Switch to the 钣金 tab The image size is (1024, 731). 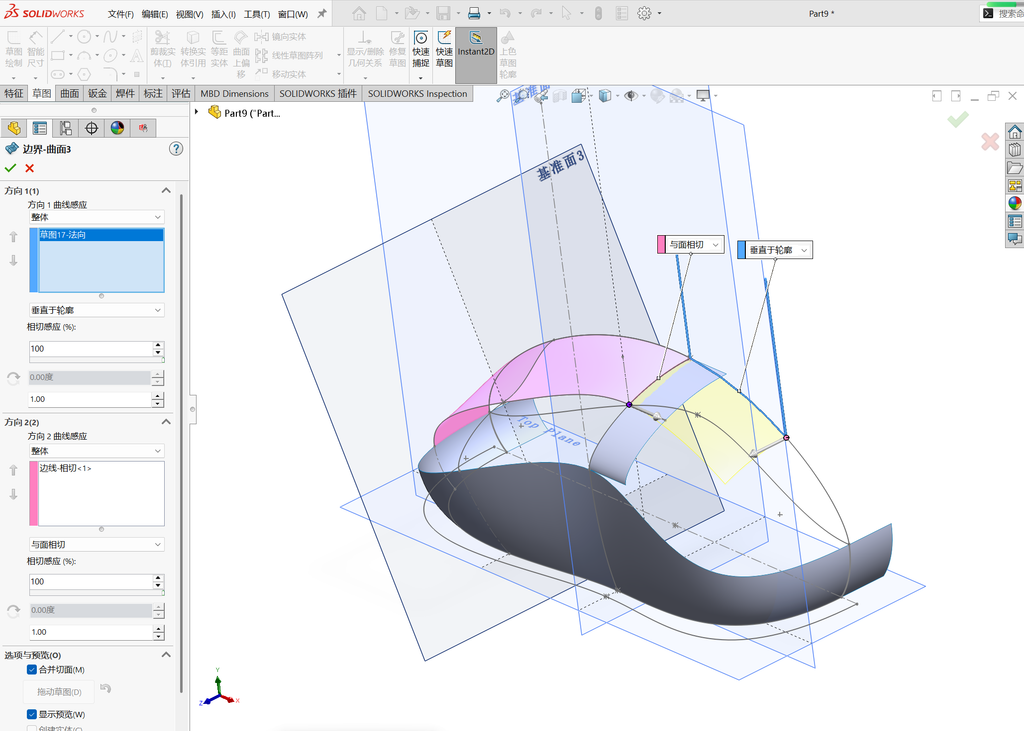pyautogui.click(x=97, y=93)
